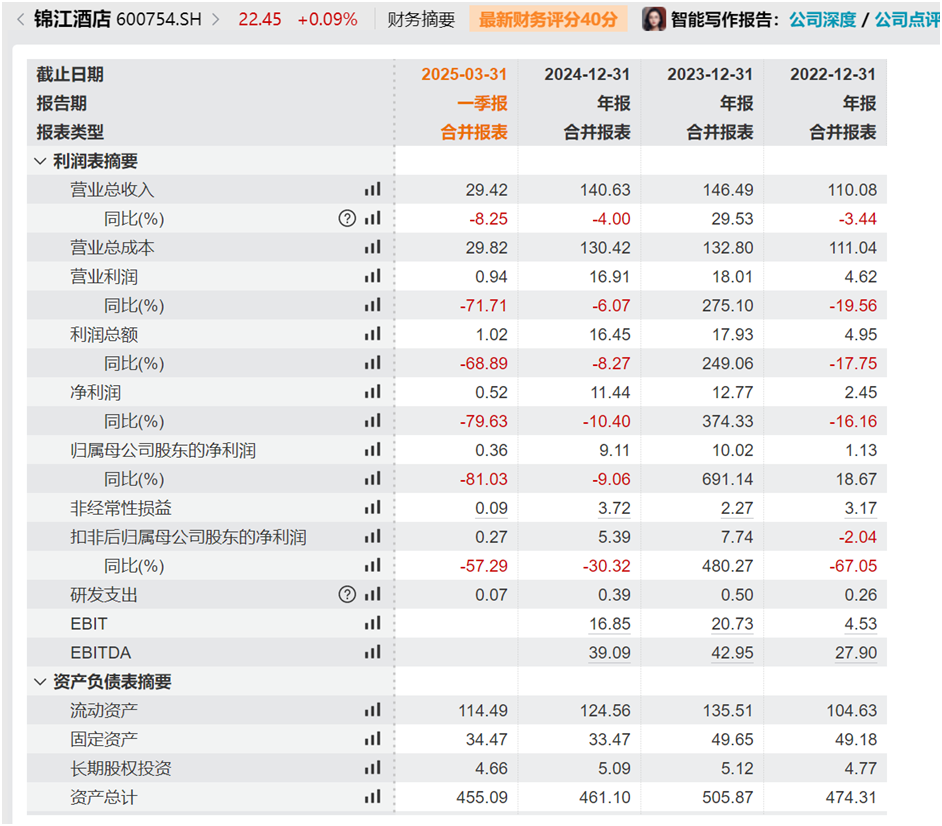Viewport: 942px width, 826px height.
Task: Select the 2023-12-31 column header
Action: tap(710, 74)
